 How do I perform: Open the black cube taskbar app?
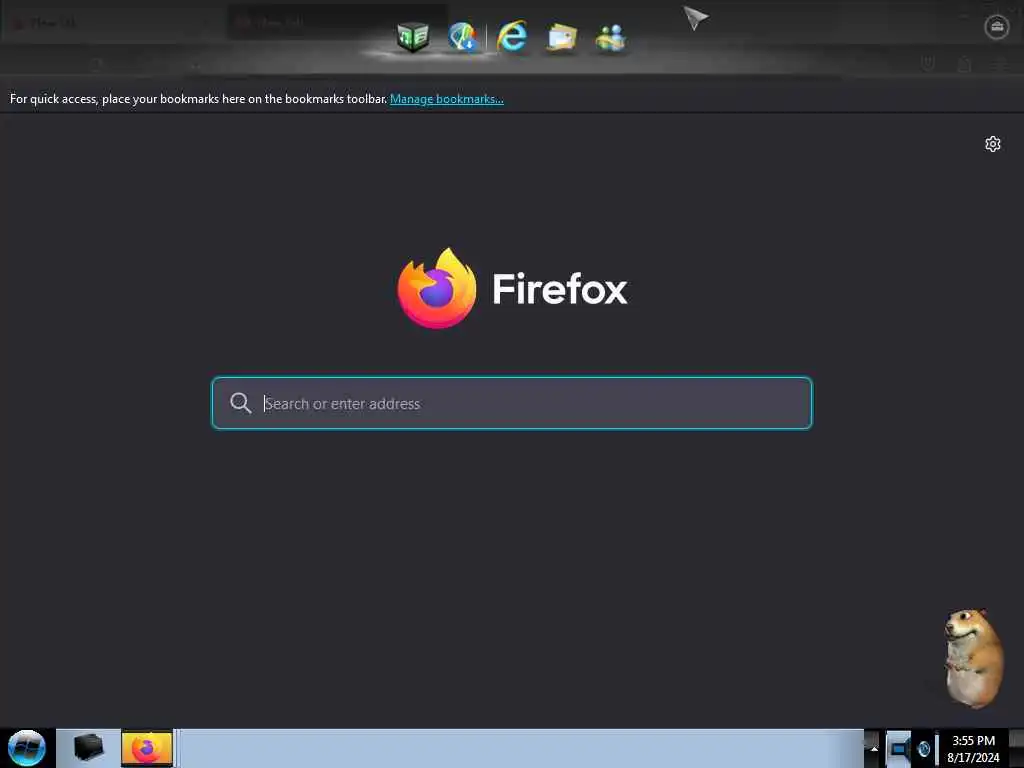click(x=89, y=748)
